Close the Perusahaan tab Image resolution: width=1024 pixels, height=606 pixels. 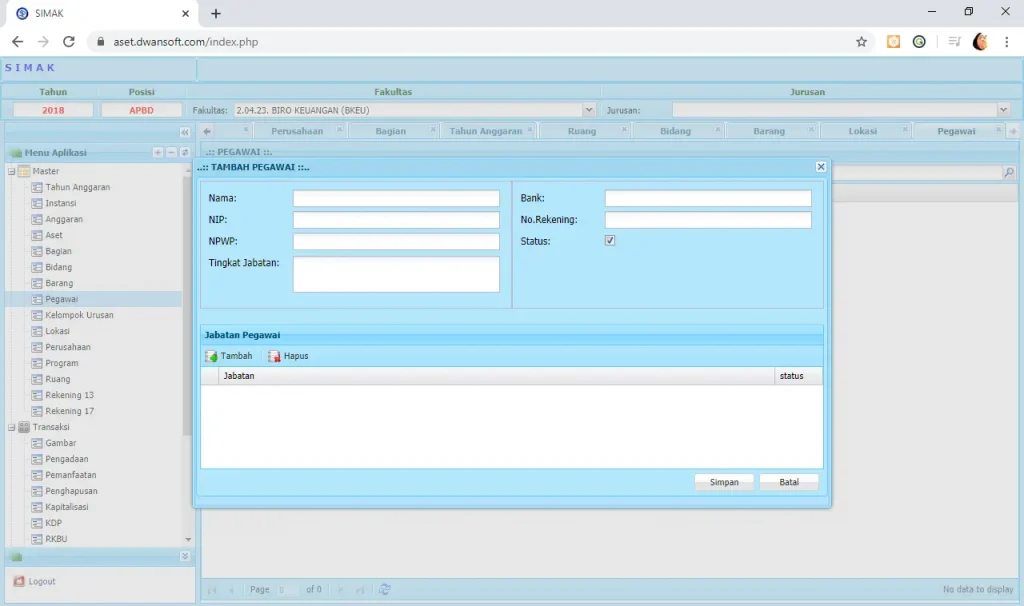pyautogui.click(x=340, y=130)
